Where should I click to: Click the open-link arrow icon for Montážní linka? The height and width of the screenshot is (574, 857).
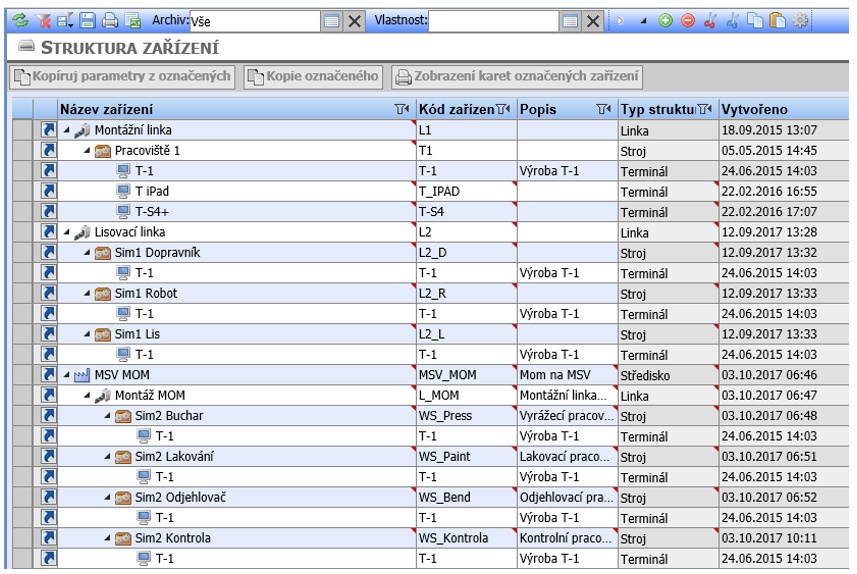tap(48, 130)
